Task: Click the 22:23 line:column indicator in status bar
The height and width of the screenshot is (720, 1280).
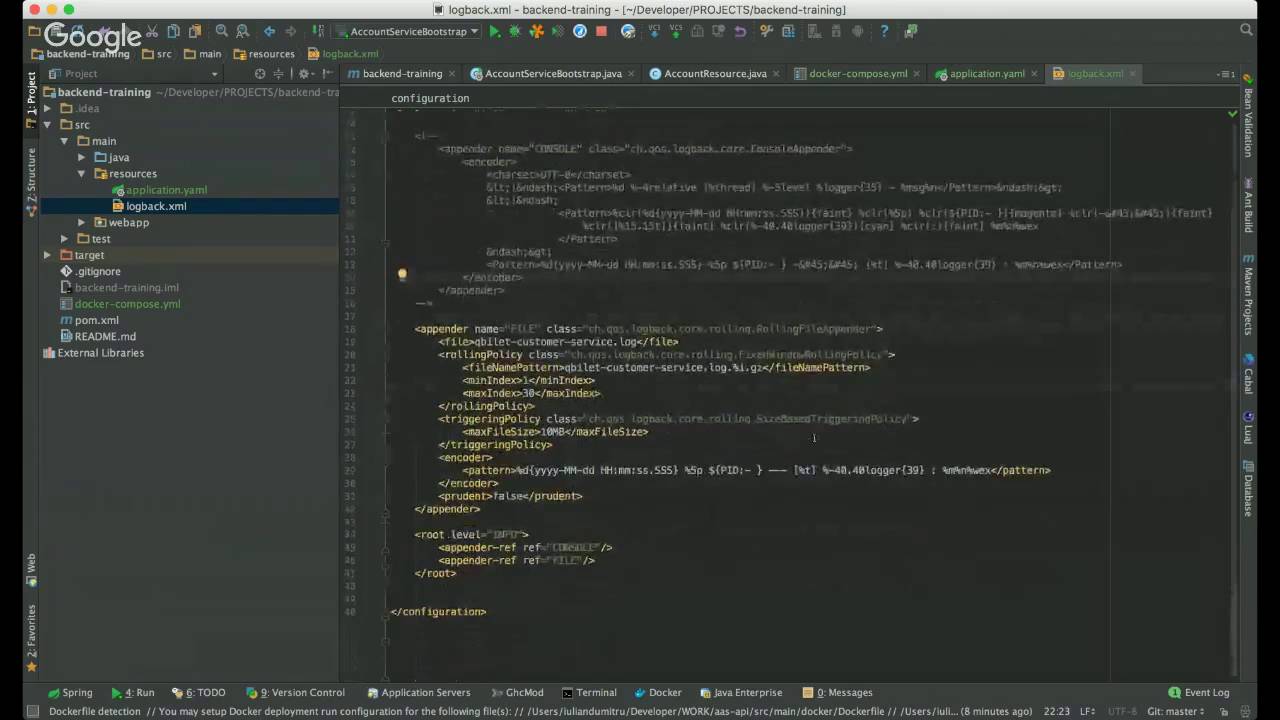Action: [1057, 711]
